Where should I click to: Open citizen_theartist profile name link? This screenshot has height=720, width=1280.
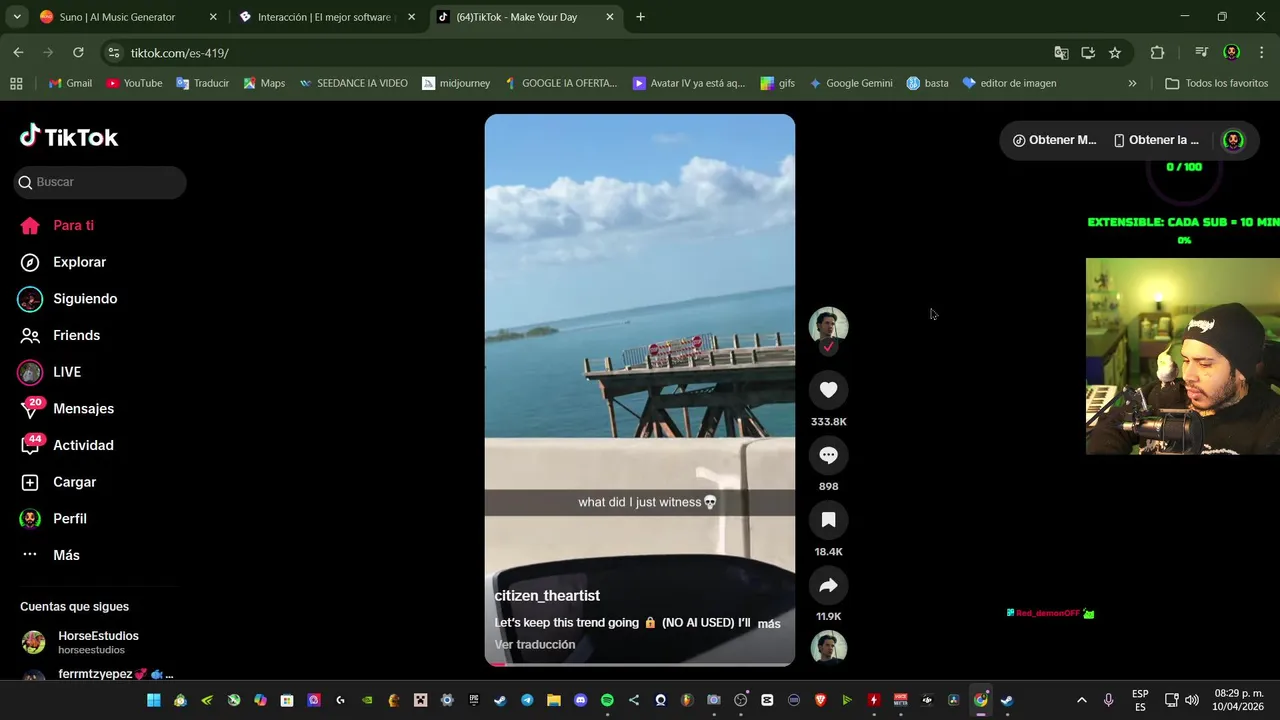pos(547,596)
